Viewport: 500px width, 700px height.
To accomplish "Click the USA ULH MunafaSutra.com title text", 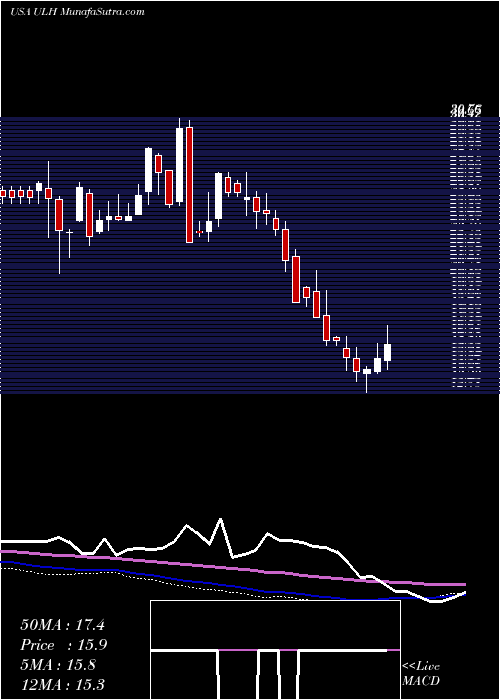I will coord(77,12).
